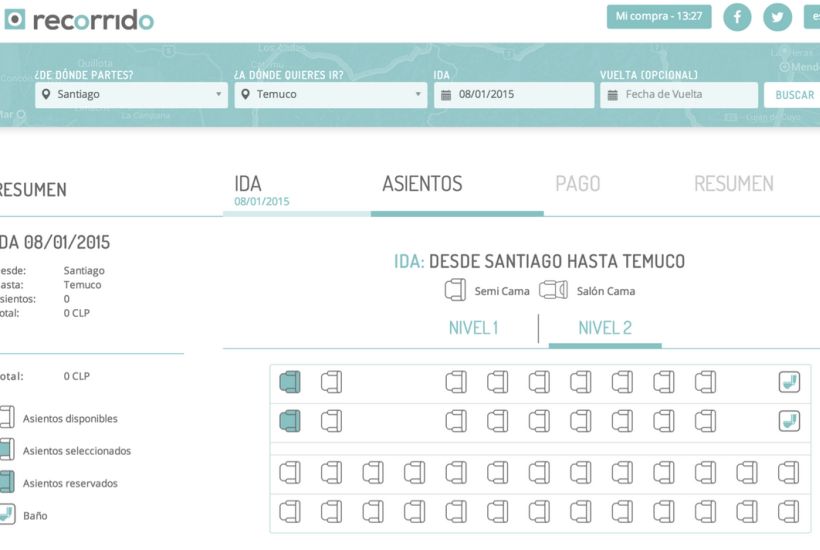Switch to the NIVEL 2 tab
Image resolution: width=820 pixels, height=550 pixels.
pyautogui.click(x=605, y=328)
